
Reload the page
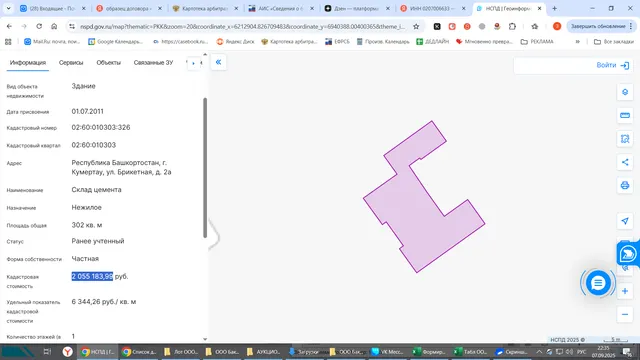(39, 26)
